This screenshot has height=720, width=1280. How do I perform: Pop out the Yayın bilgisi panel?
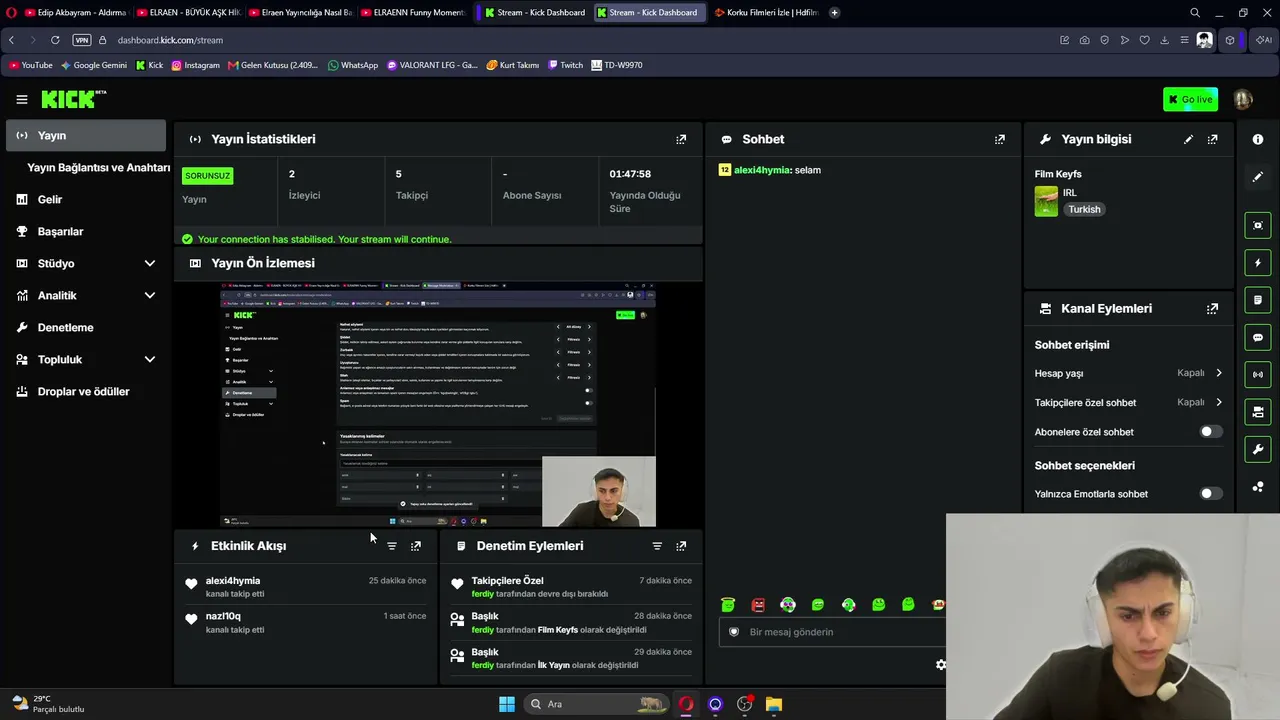coord(1213,139)
